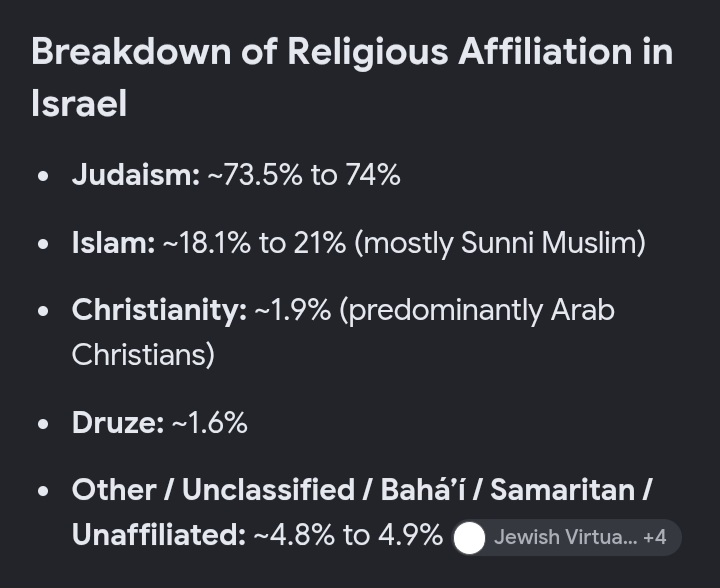
Task: Select the bold Judaism: label
Action: click(136, 175)
